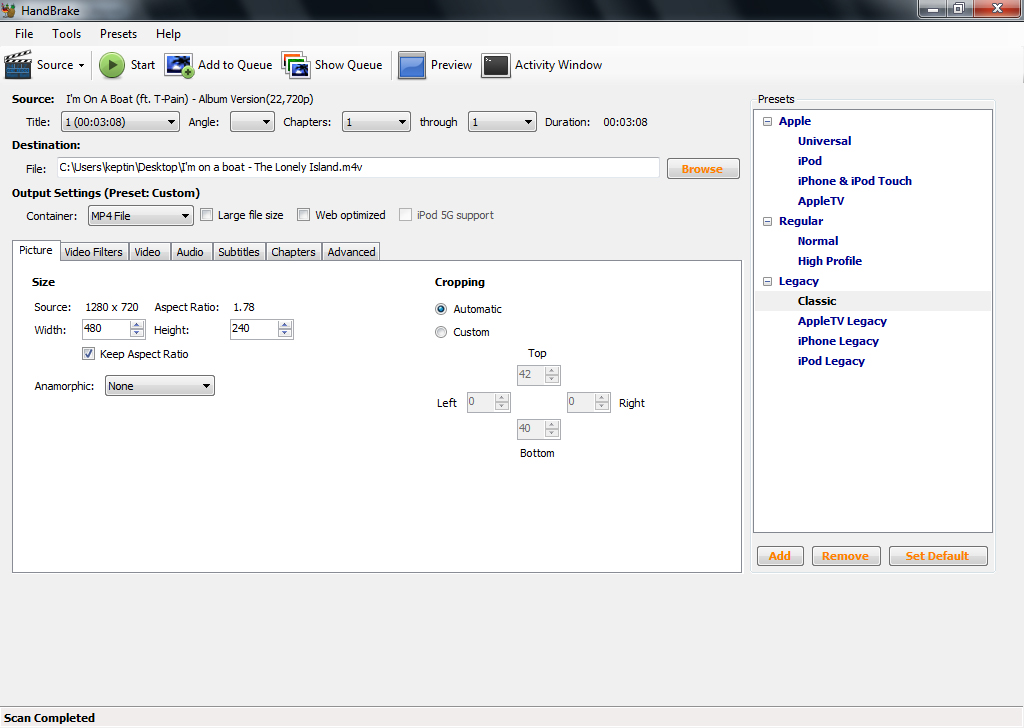
Task: Click the Browse button
Action: click(703, 169)
